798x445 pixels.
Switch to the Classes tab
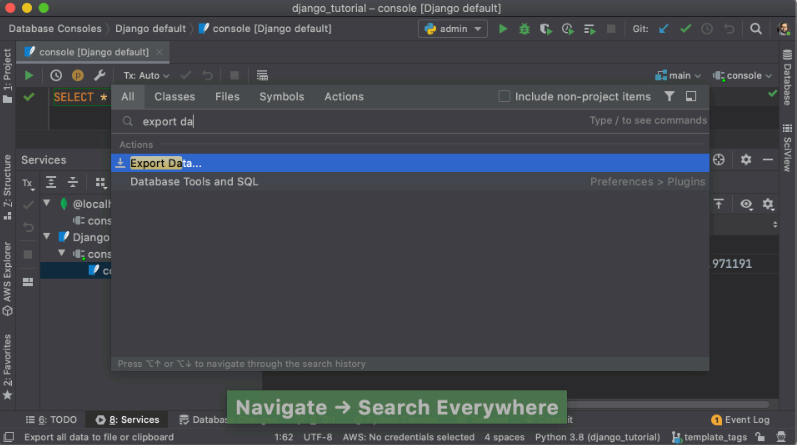click(x=175, y=97)
